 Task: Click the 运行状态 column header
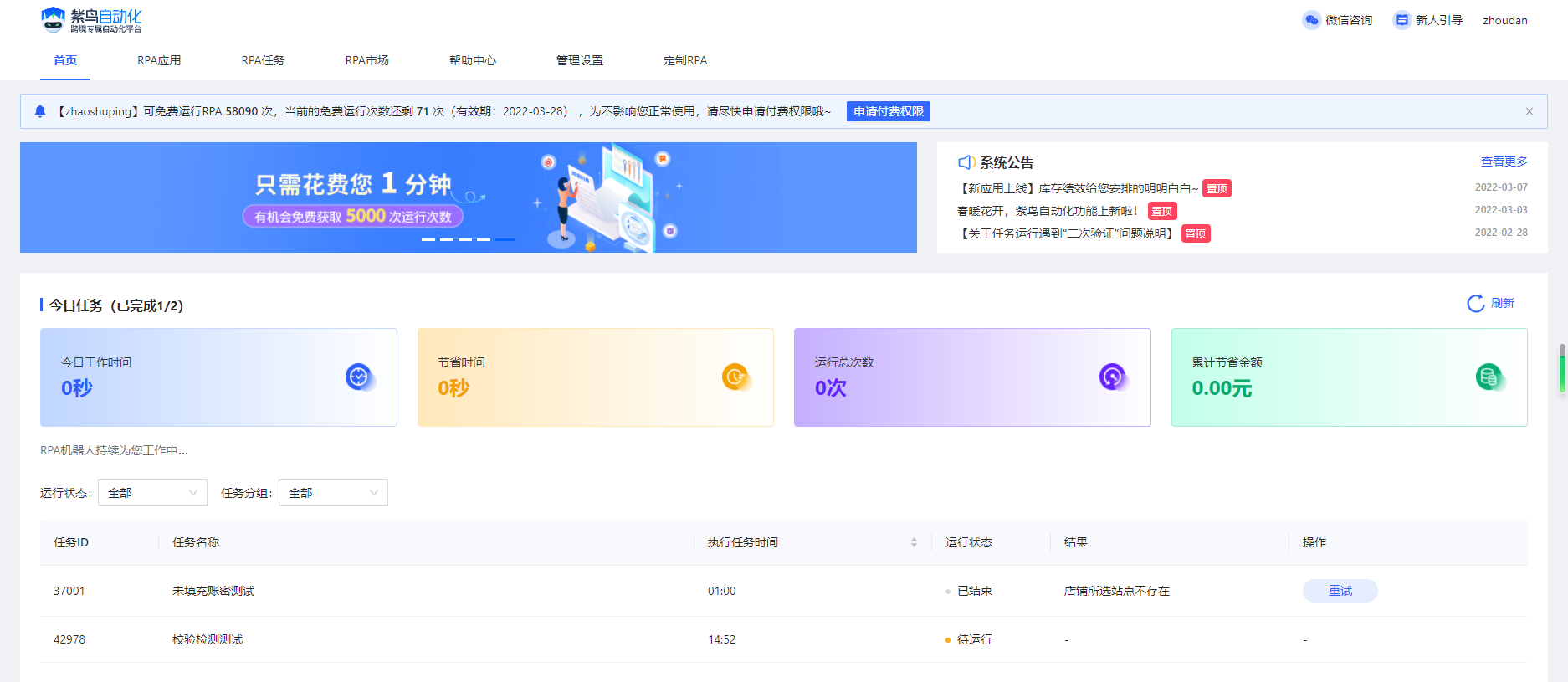[969, 542]
